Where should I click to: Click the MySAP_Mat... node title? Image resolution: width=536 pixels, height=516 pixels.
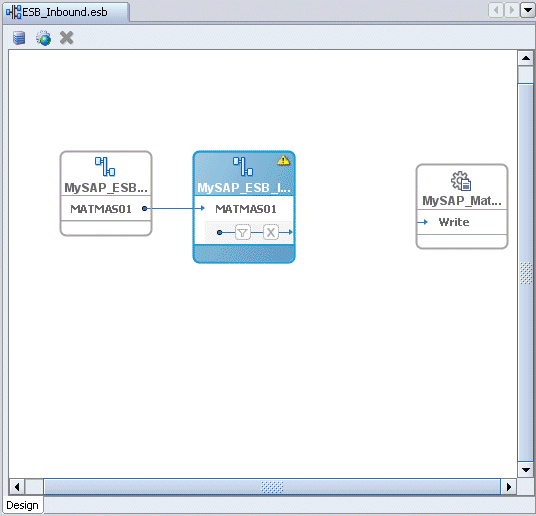[x=462, y=201]
